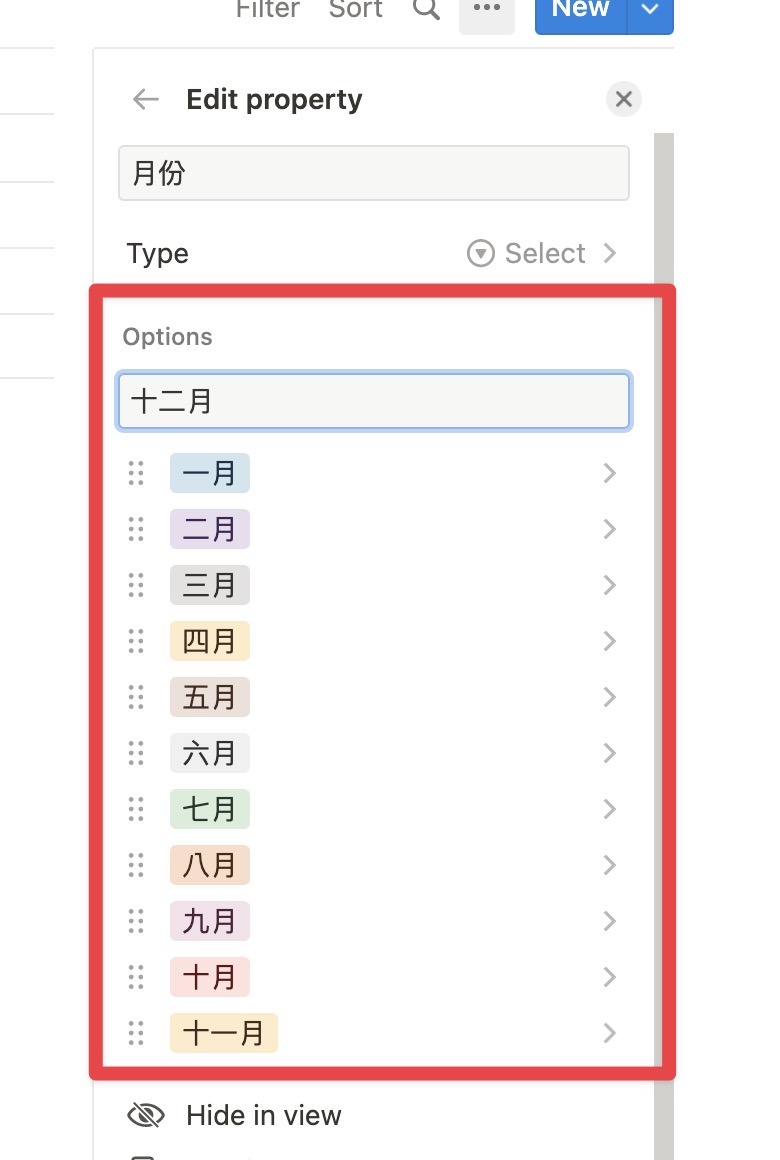Screen dimensions: 780x1160
Task: Close the Edit property panel
Action: [x=624, y=98]
